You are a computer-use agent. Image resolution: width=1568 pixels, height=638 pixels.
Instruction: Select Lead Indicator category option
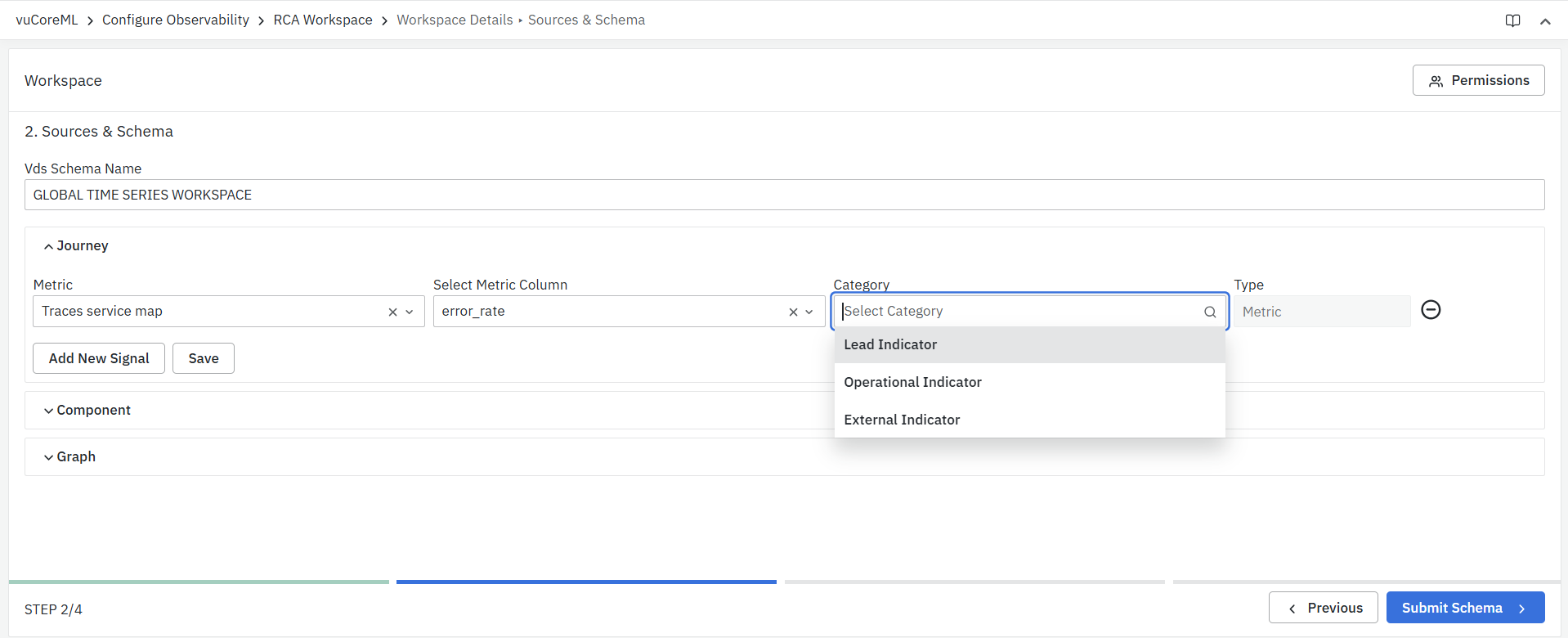point(890,345)
